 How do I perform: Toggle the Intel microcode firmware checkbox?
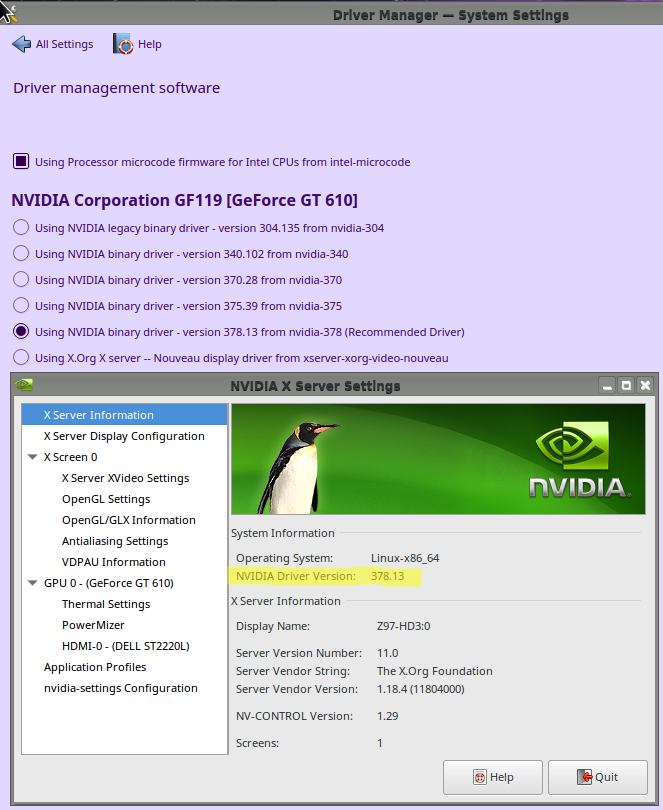click(21, 161)
